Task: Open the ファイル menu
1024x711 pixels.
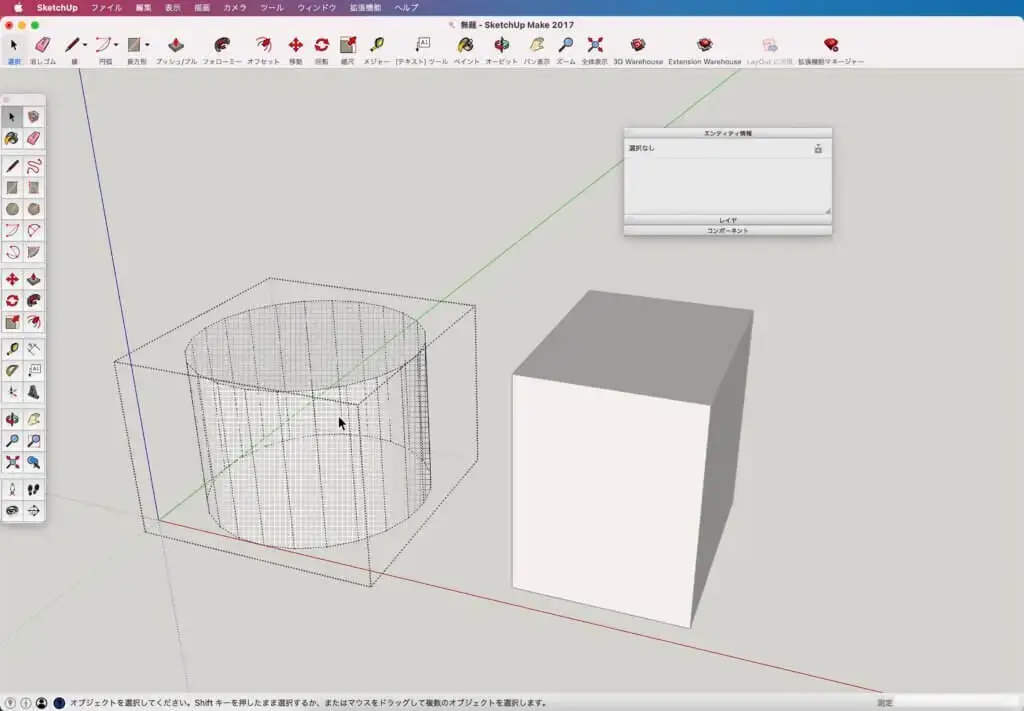Action: point(106,8)
